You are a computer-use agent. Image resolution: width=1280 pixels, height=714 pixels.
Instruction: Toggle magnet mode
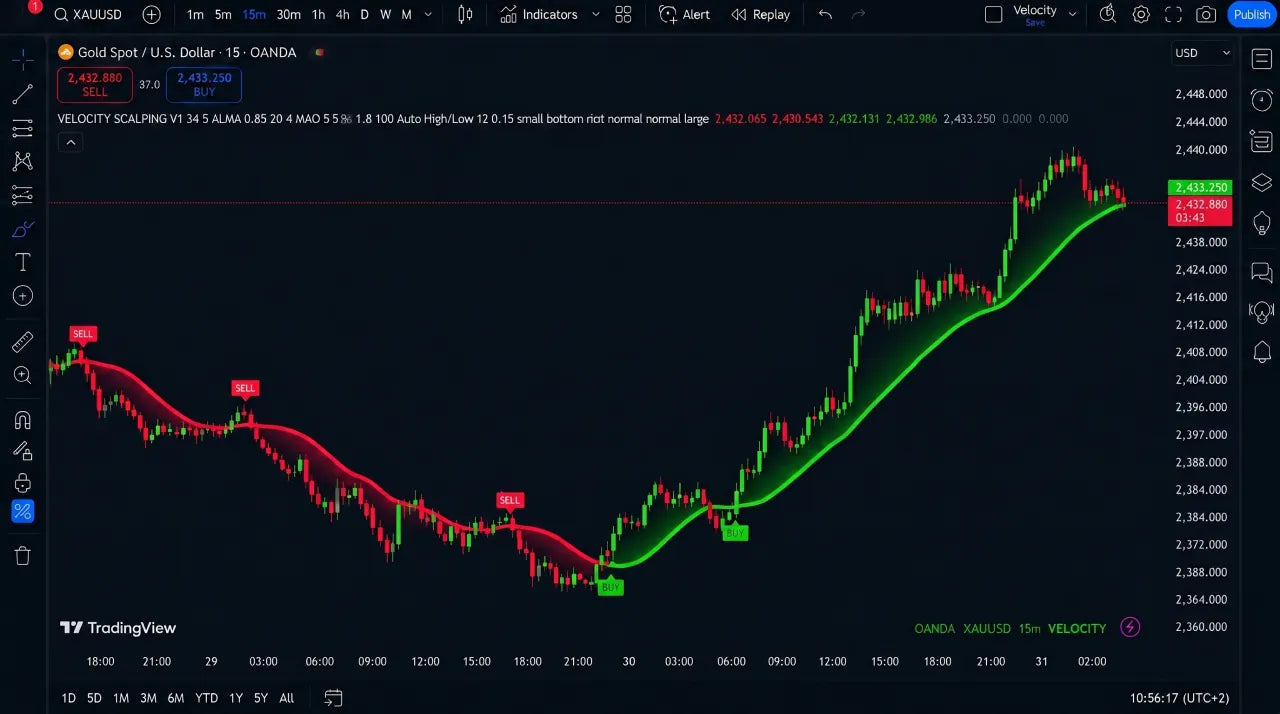point(22,420)
